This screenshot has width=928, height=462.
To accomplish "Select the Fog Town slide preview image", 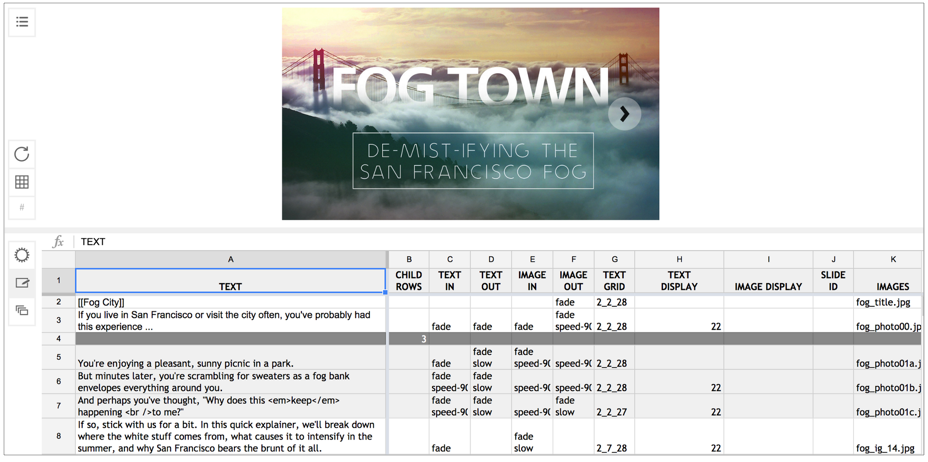I will (x=471, y=114).
